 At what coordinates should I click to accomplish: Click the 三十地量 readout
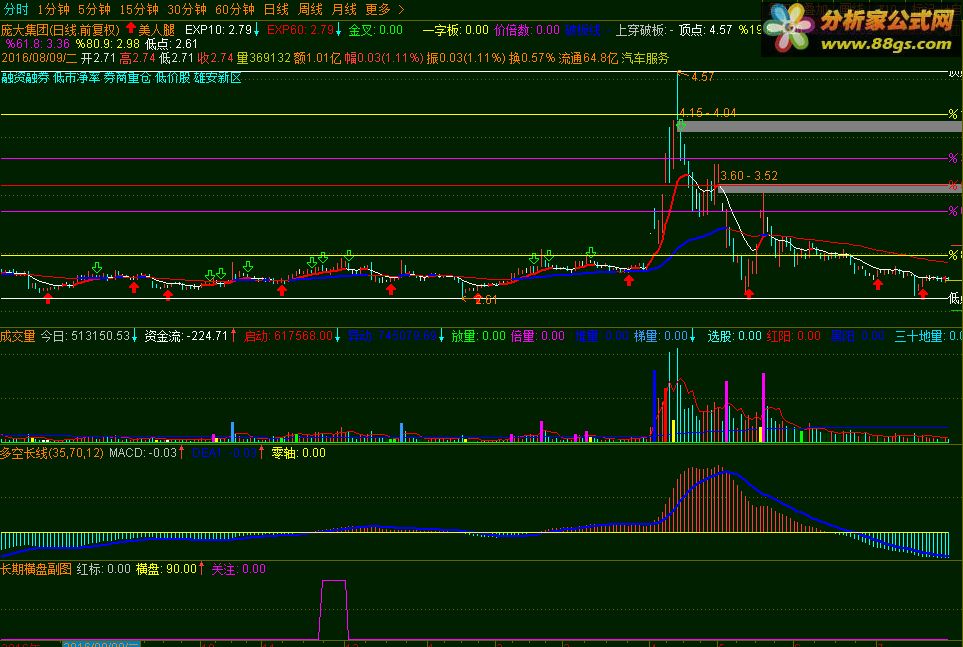928,336
